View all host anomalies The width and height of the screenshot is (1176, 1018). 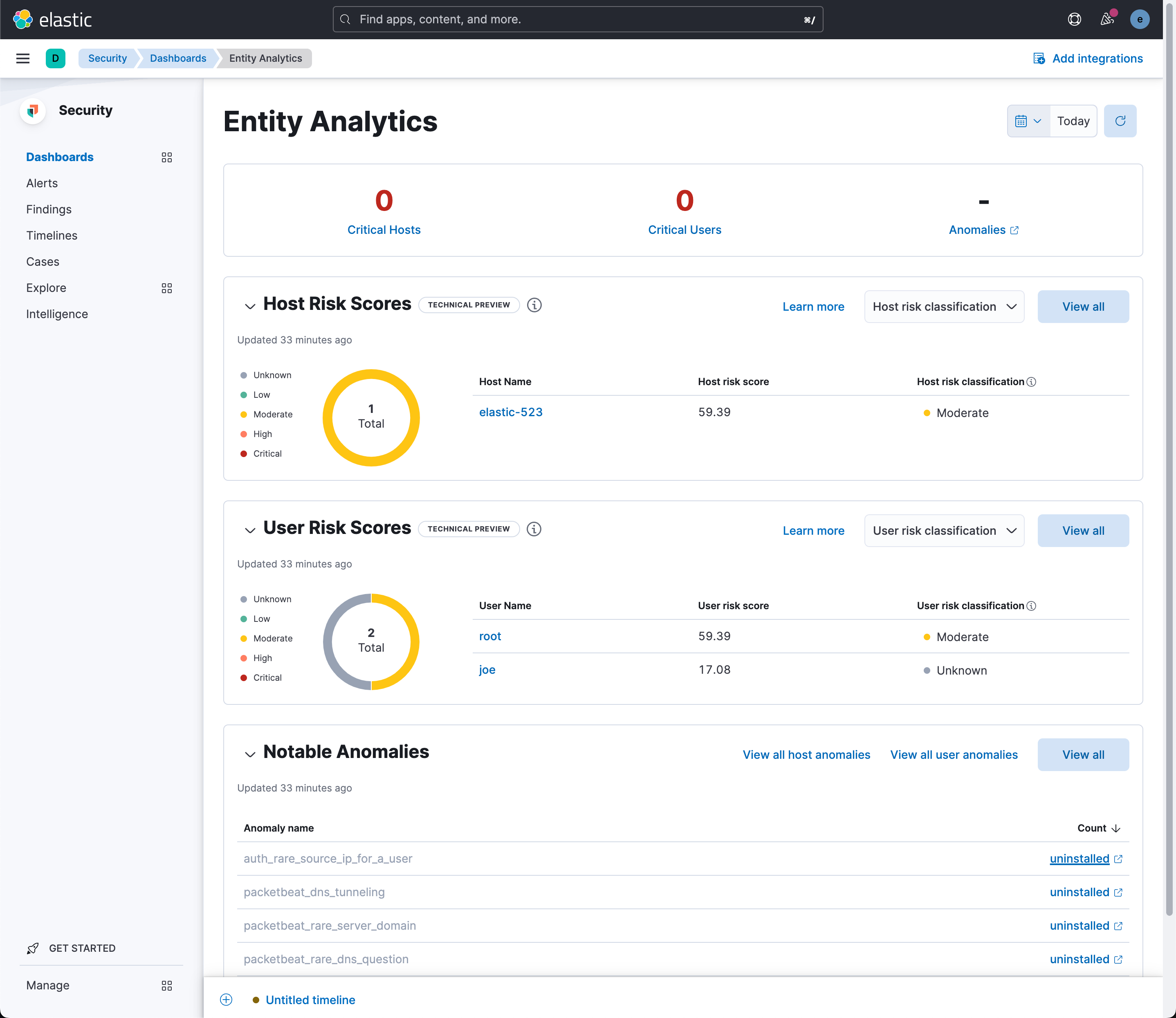click(806, 755)
